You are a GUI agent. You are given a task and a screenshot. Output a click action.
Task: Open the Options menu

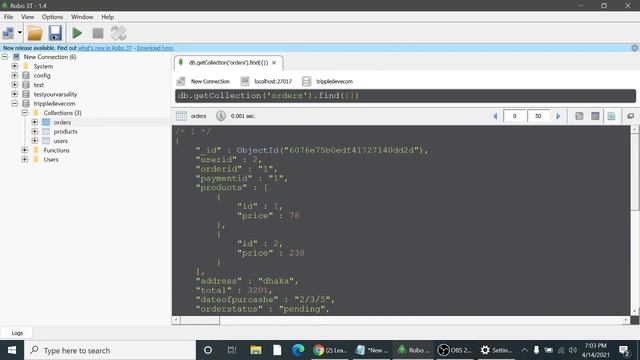click(52, 17)
